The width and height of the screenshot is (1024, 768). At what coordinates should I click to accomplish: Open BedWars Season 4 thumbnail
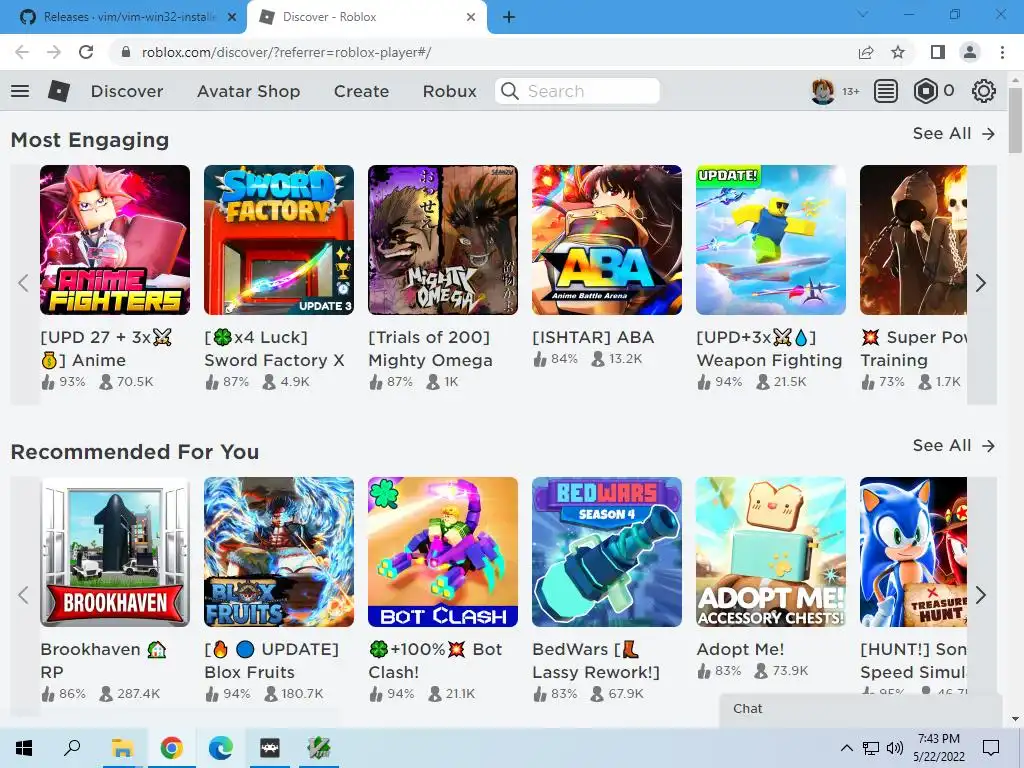pyautogui.click(x=607, y=552)
